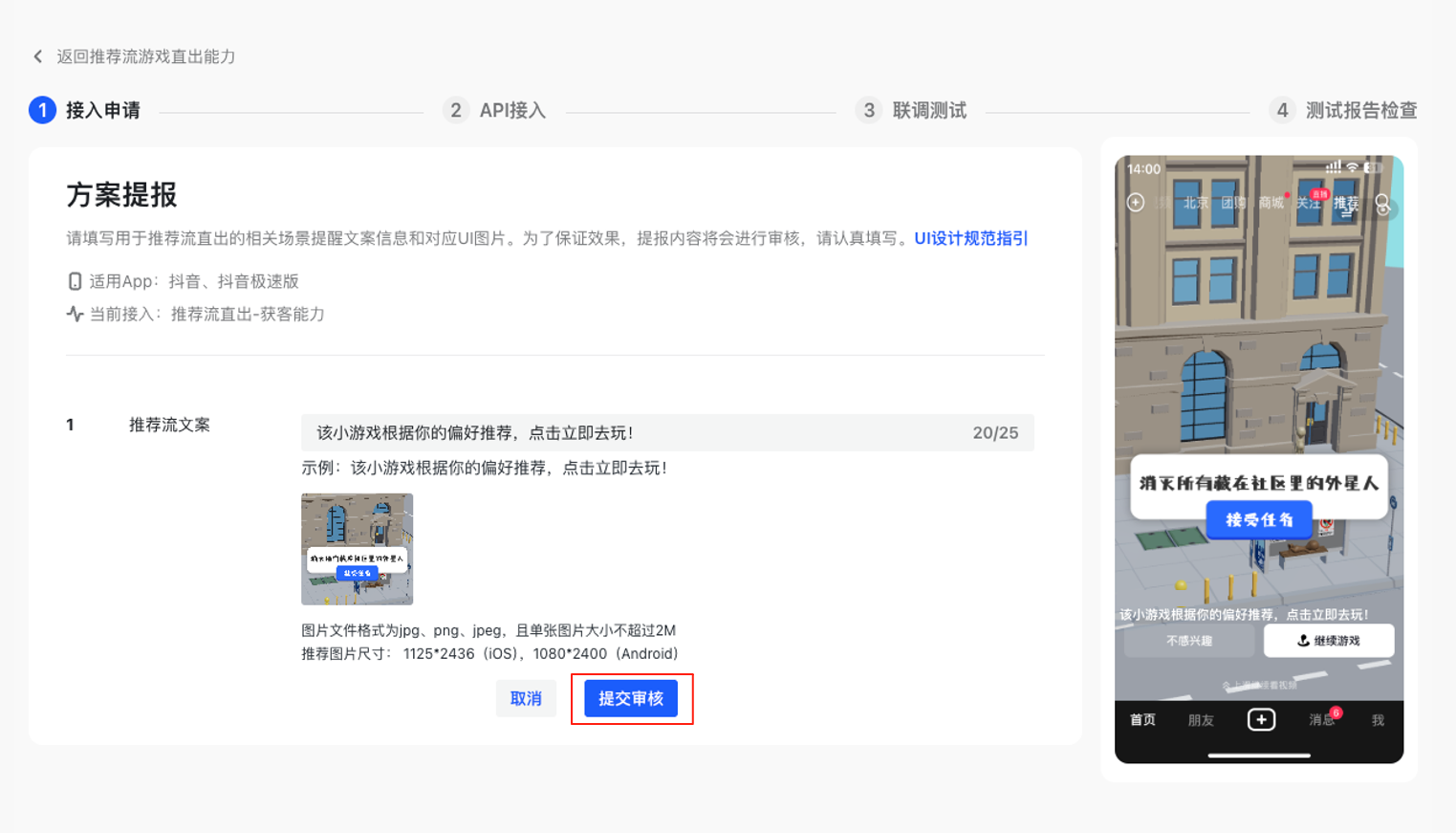Open the API接入 step
1456x833 pixels.
512,110
